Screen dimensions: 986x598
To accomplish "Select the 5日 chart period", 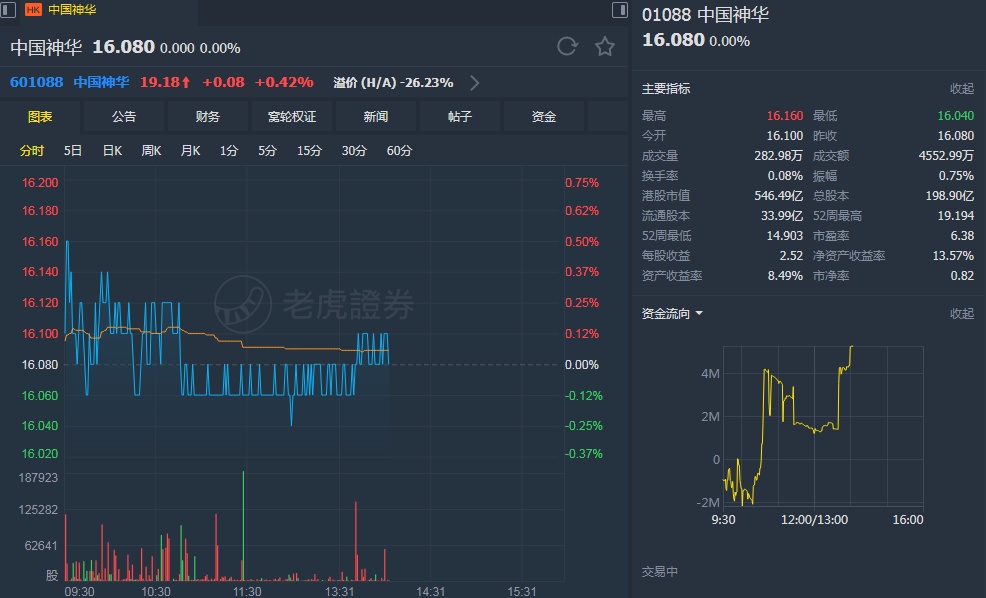I will (x=73, y=151).
